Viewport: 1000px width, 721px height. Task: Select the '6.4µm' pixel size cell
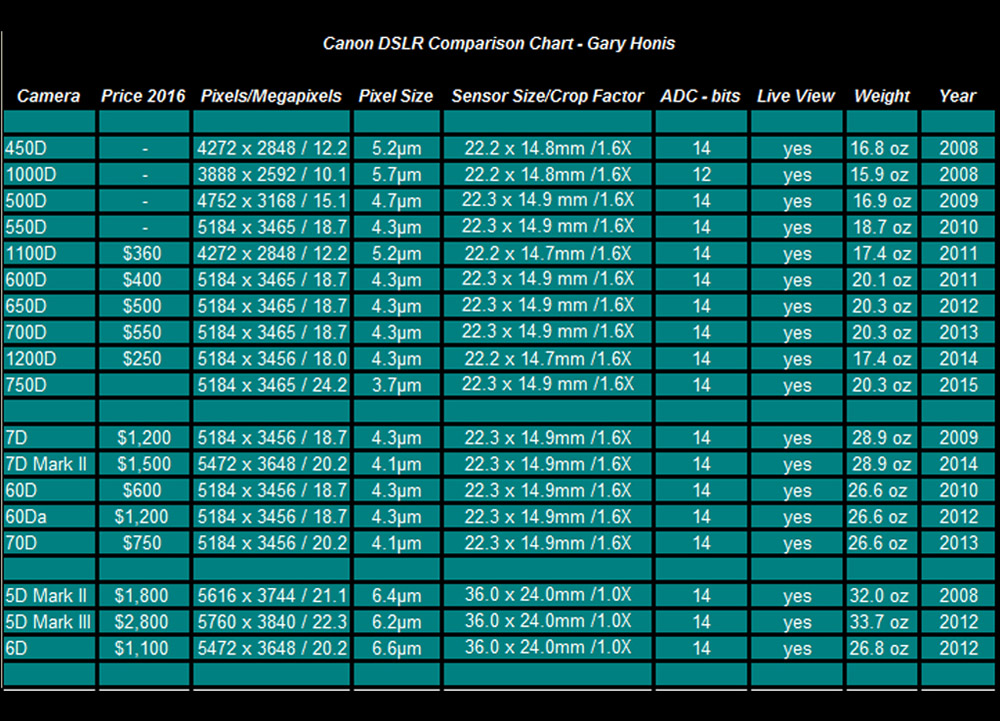pos(397,595)
